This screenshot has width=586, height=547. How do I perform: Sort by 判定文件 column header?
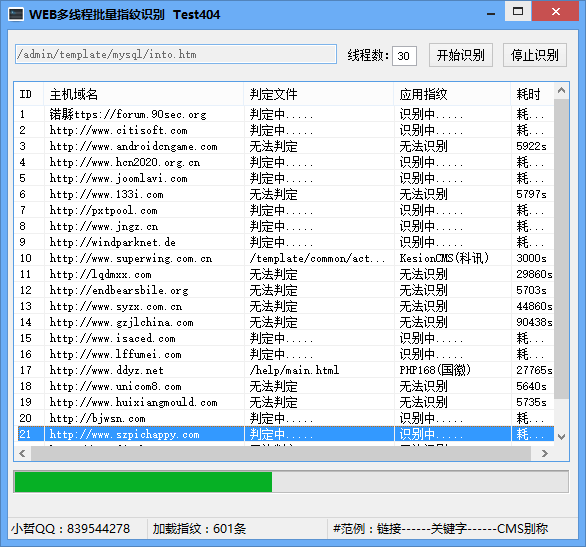click(318, 94)
